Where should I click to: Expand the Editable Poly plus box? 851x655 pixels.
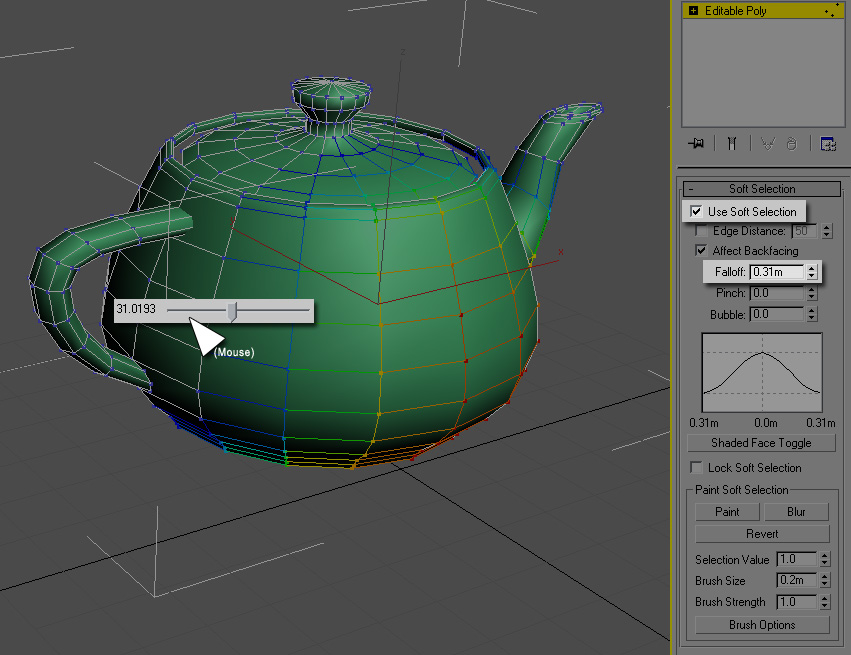tap(694, 11)
